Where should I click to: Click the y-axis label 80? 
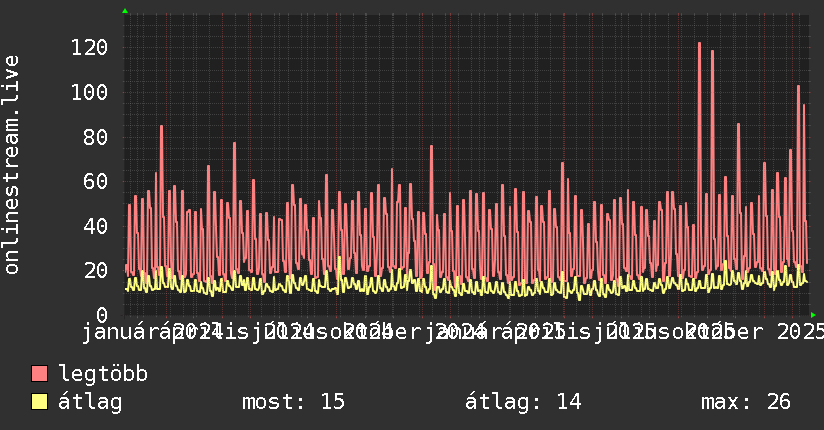tap(96, 137)
